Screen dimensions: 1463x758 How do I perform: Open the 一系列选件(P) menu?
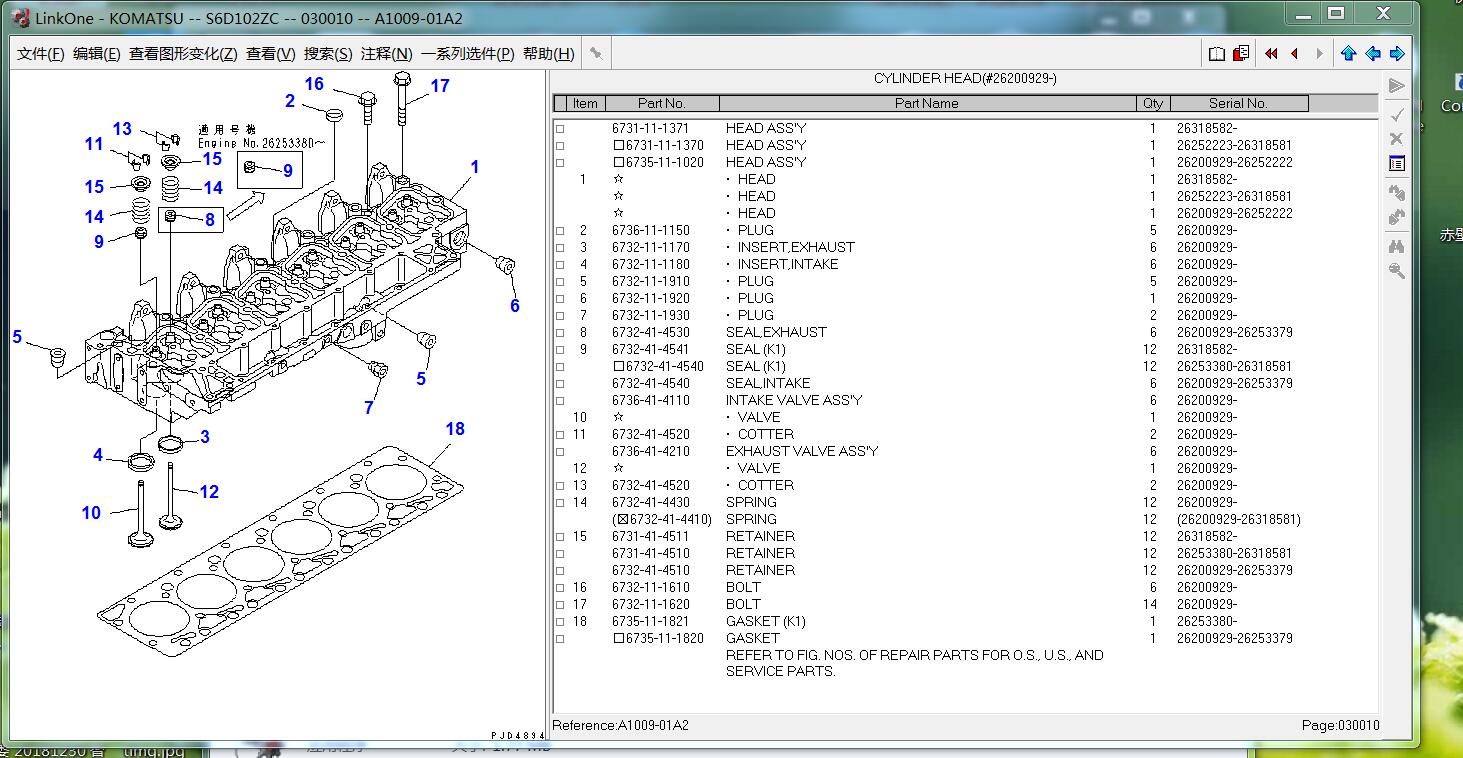(467, 54)
